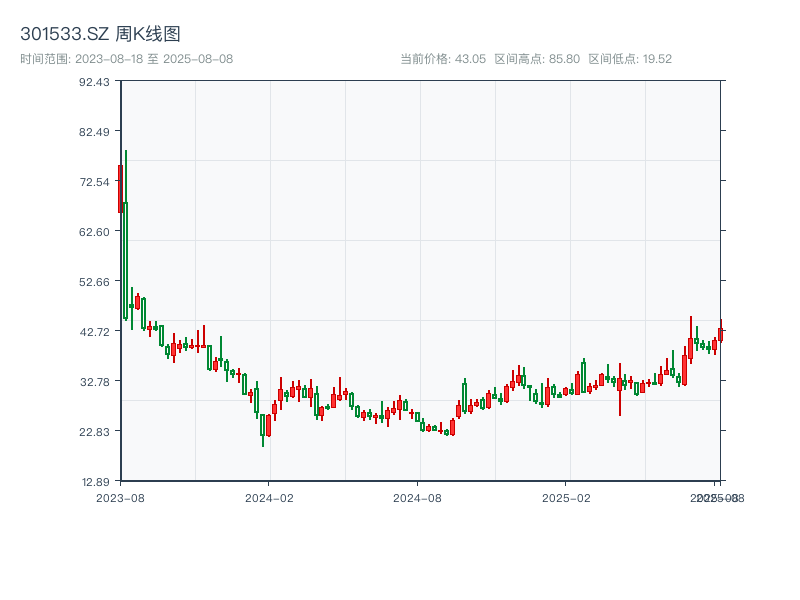Click the current price label 当前价格: 43.05
The height and width of the screenshot is (600, 800).
click(x=443, y=59)
